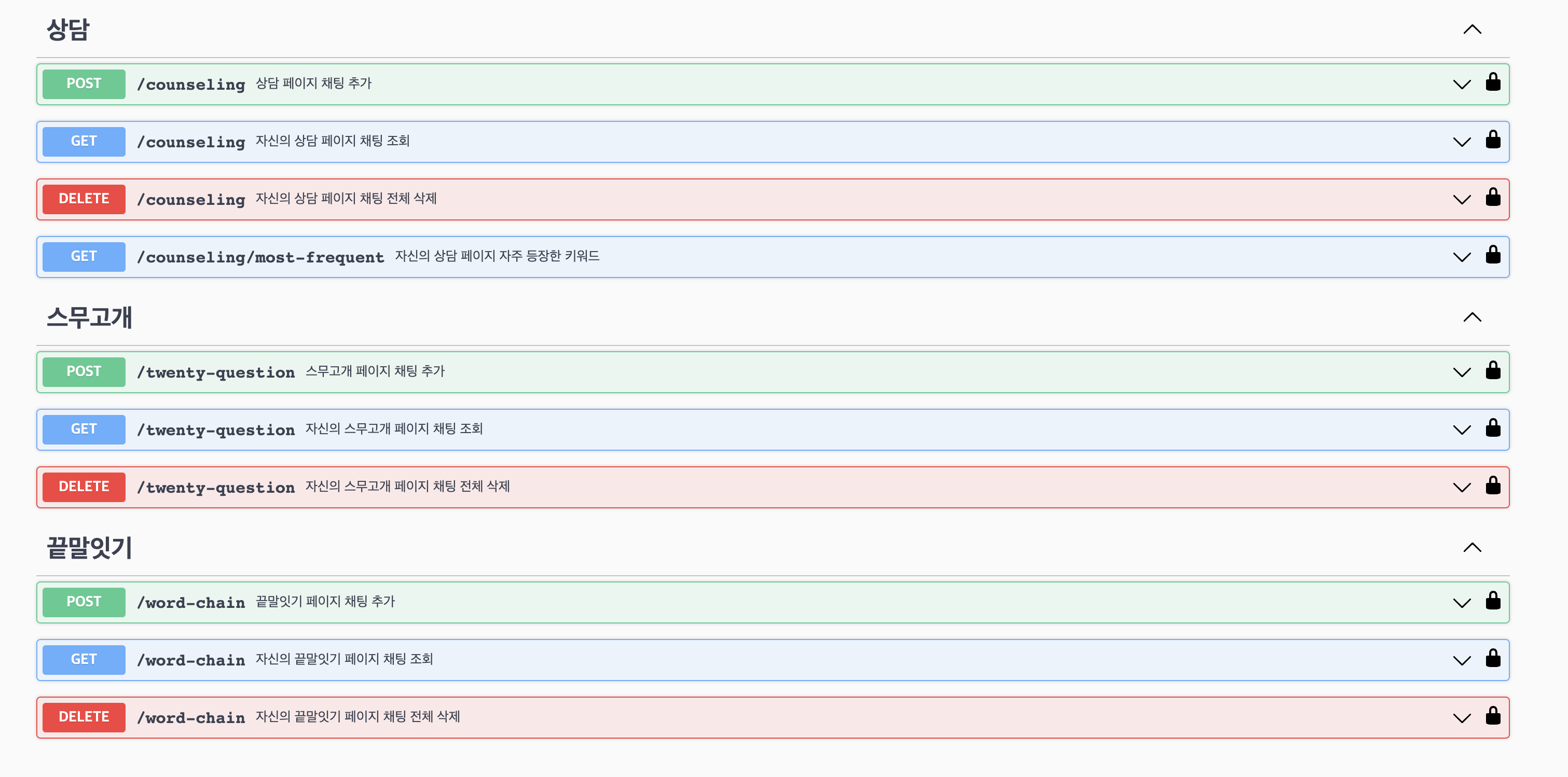Click the lock icon on POST /counseling
1568x777 pixels.
pyautogui.click(x=1493, y=82)
